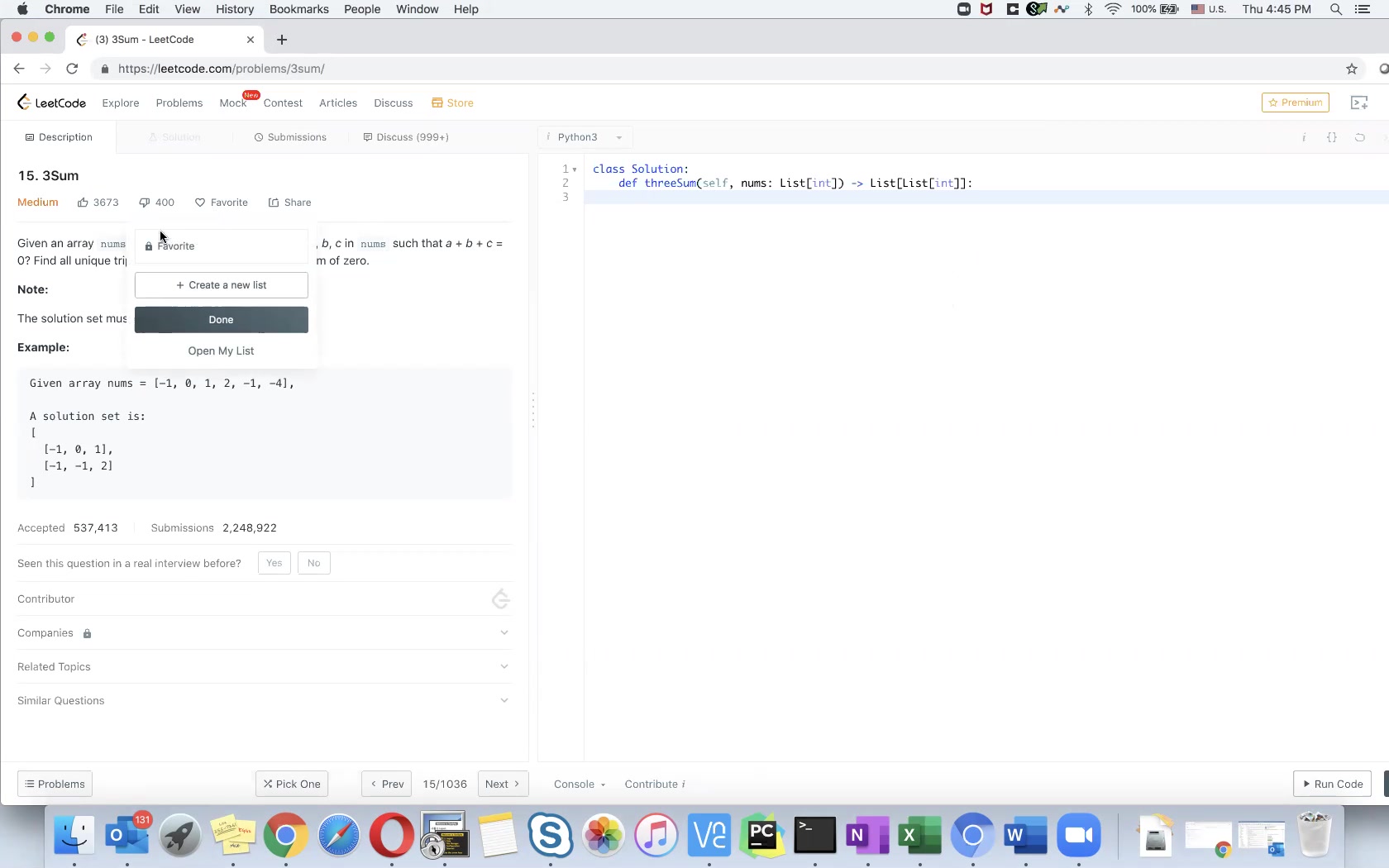Viewport: 1389px width, 868px height.
Task: Click the Run Code button
Action: click(x=1333, y=784)
